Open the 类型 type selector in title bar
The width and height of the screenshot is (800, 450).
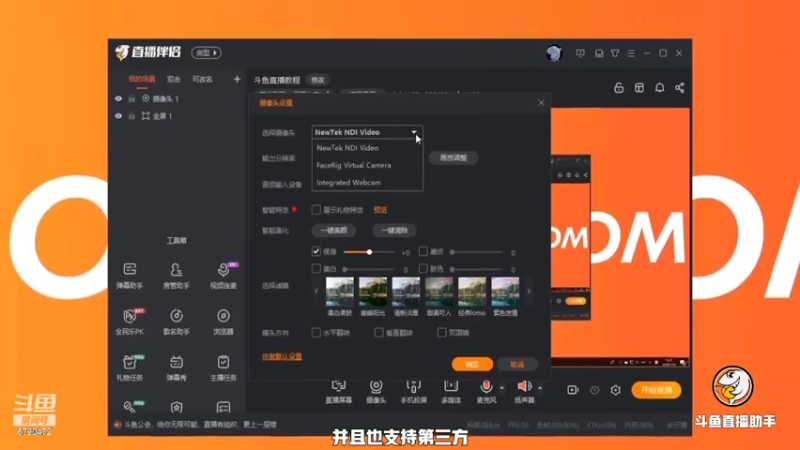[x=206, y=53]
